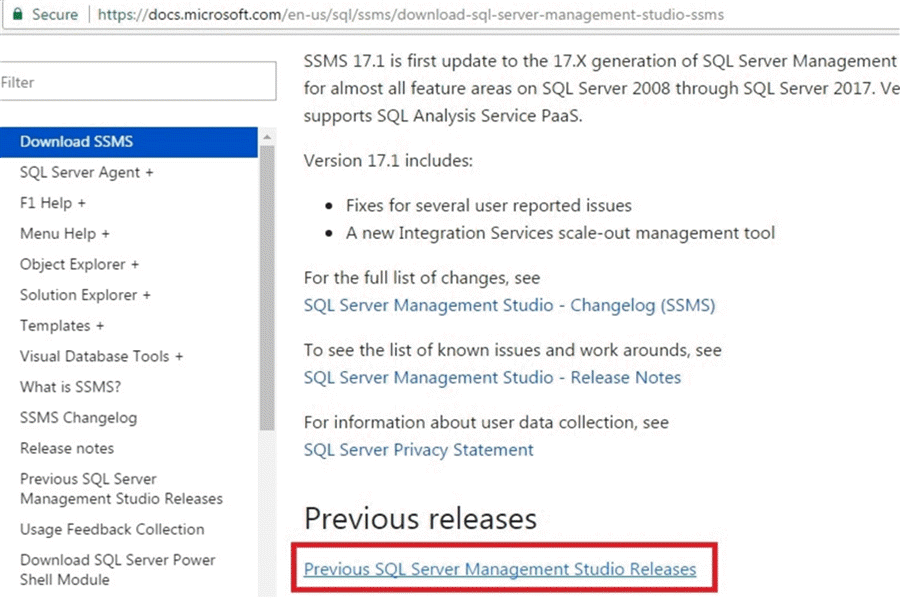Expand the Menu Help section
This screenshot has width=900, height=598.
pos(64,234)
